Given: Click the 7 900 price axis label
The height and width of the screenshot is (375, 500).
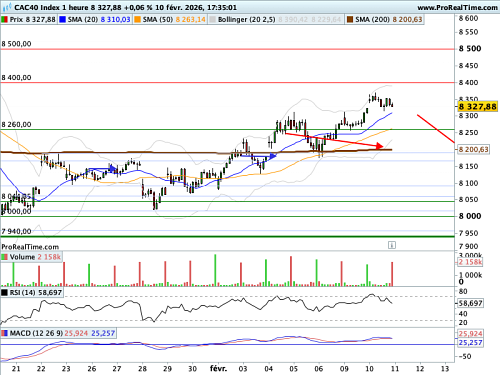Looking at the screenshot, I should [468, 246].
